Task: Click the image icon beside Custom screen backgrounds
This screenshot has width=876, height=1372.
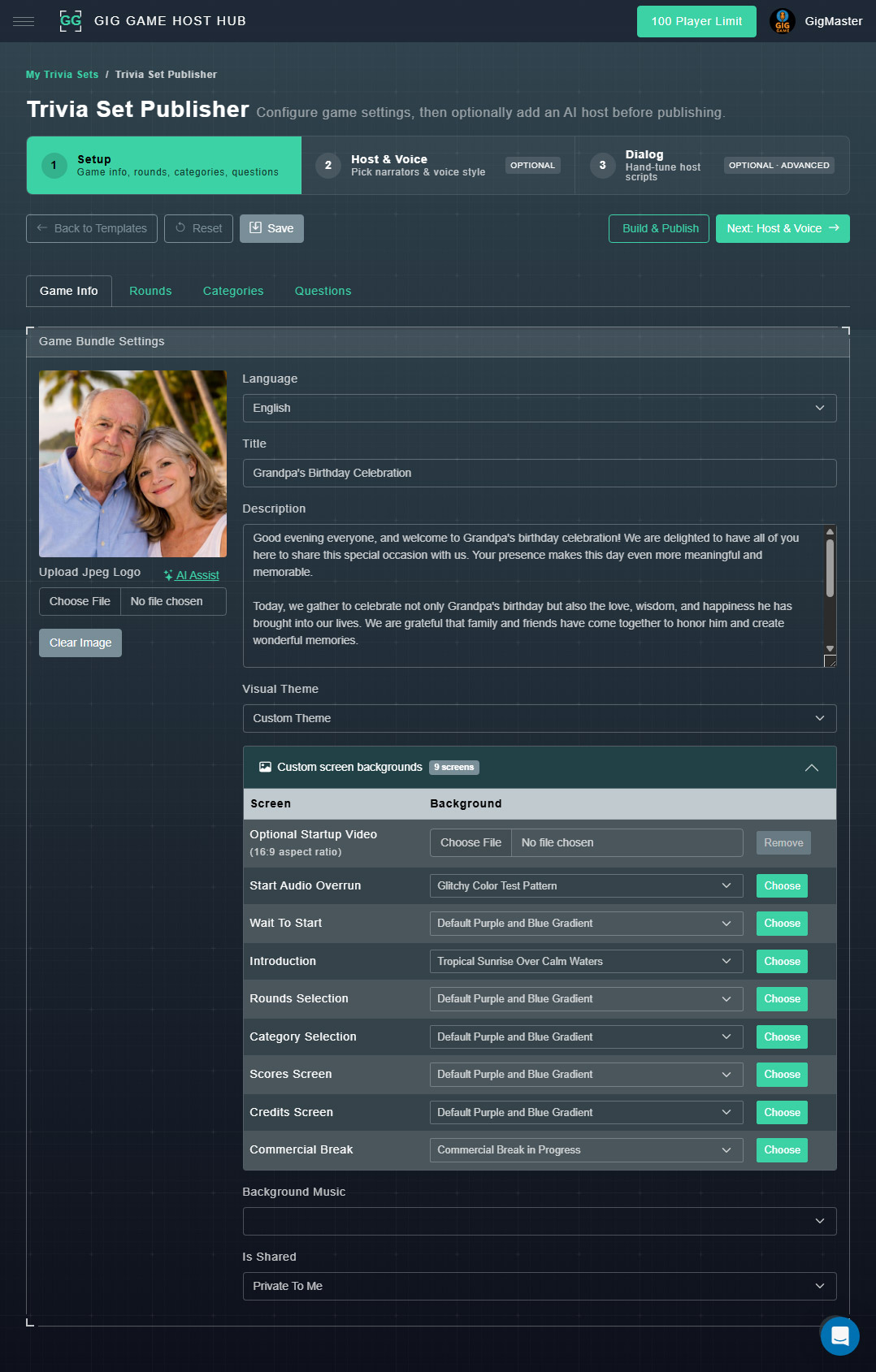Action: (265, 767)
